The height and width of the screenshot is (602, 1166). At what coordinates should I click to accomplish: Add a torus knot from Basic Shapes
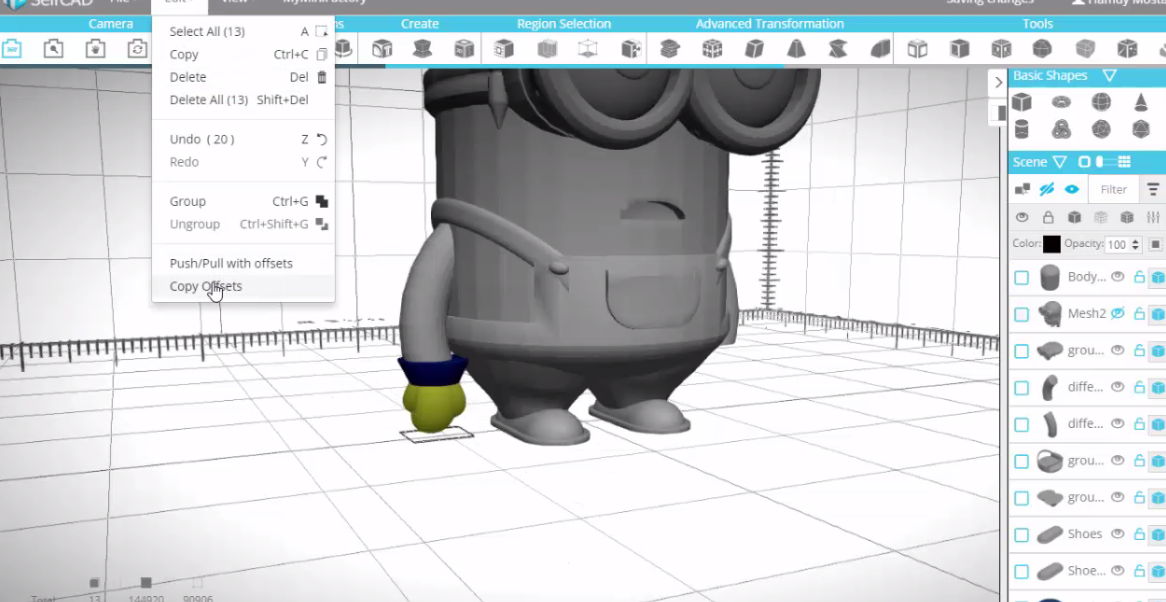coord(1061,129)
